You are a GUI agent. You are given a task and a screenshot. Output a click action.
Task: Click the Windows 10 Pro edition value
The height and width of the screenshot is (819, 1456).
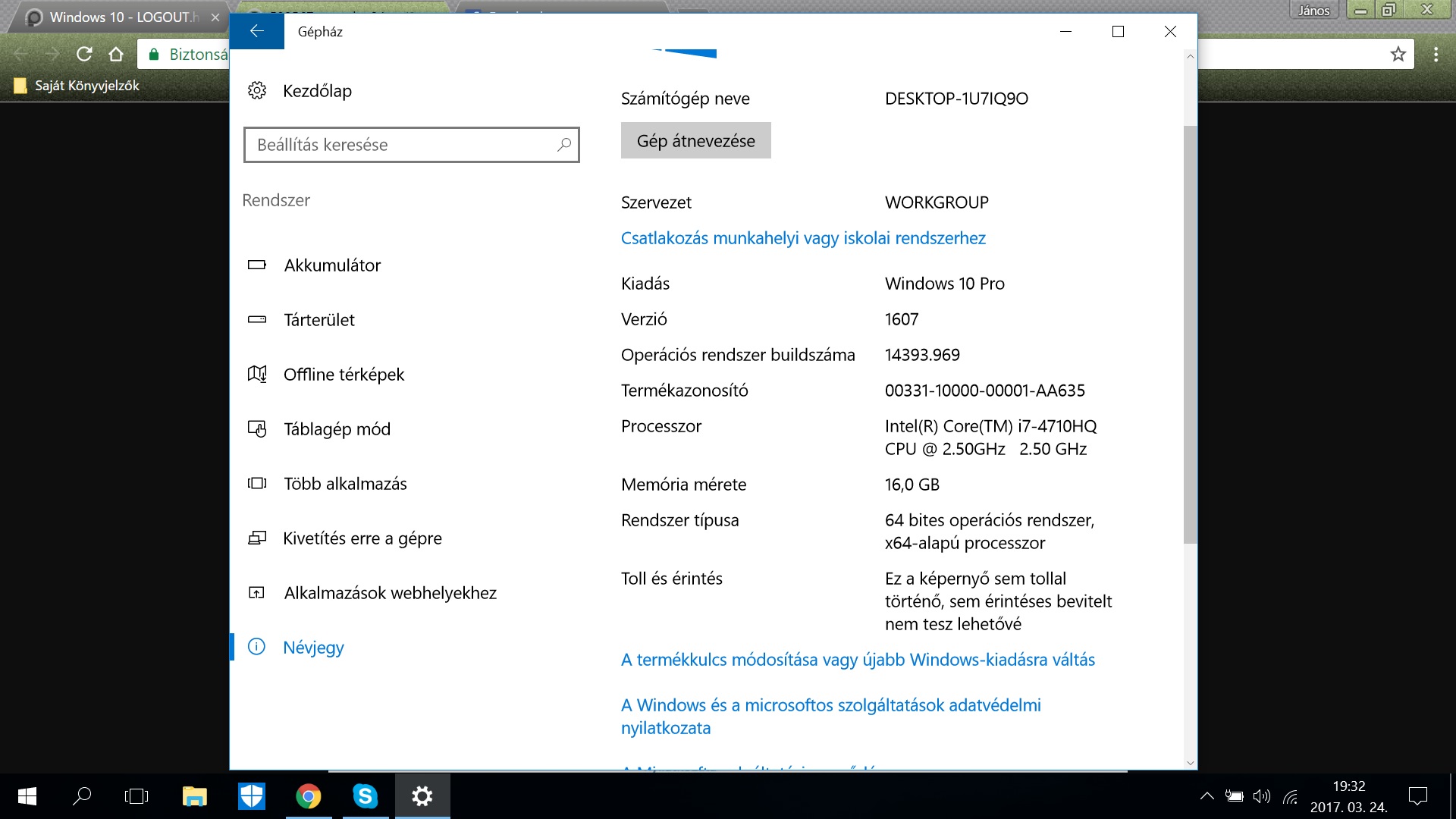(x=944, y=284)
